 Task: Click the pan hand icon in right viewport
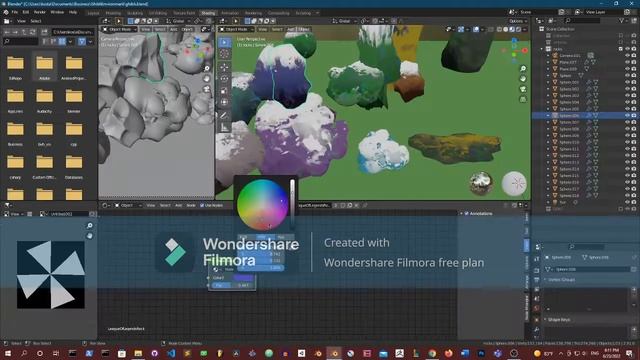(523, 79)
